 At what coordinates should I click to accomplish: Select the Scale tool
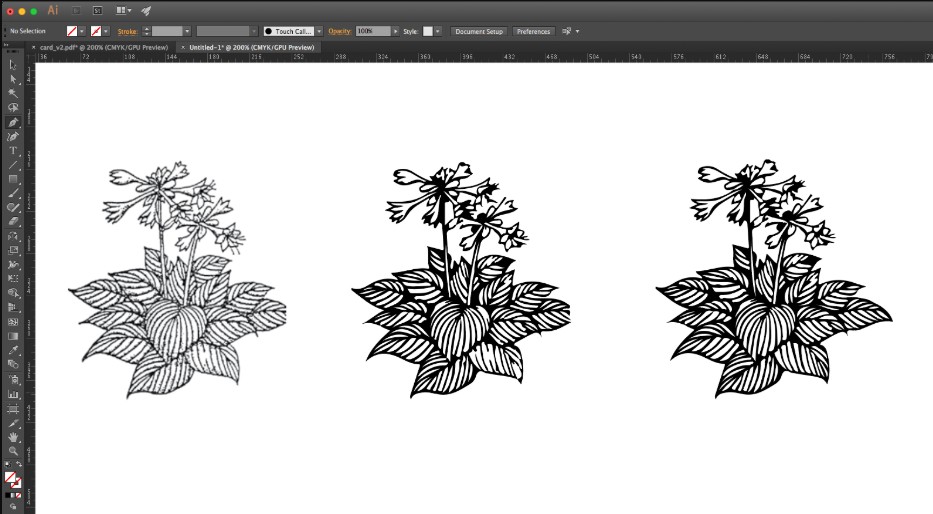pyautogui.click(x=13, y=250)
